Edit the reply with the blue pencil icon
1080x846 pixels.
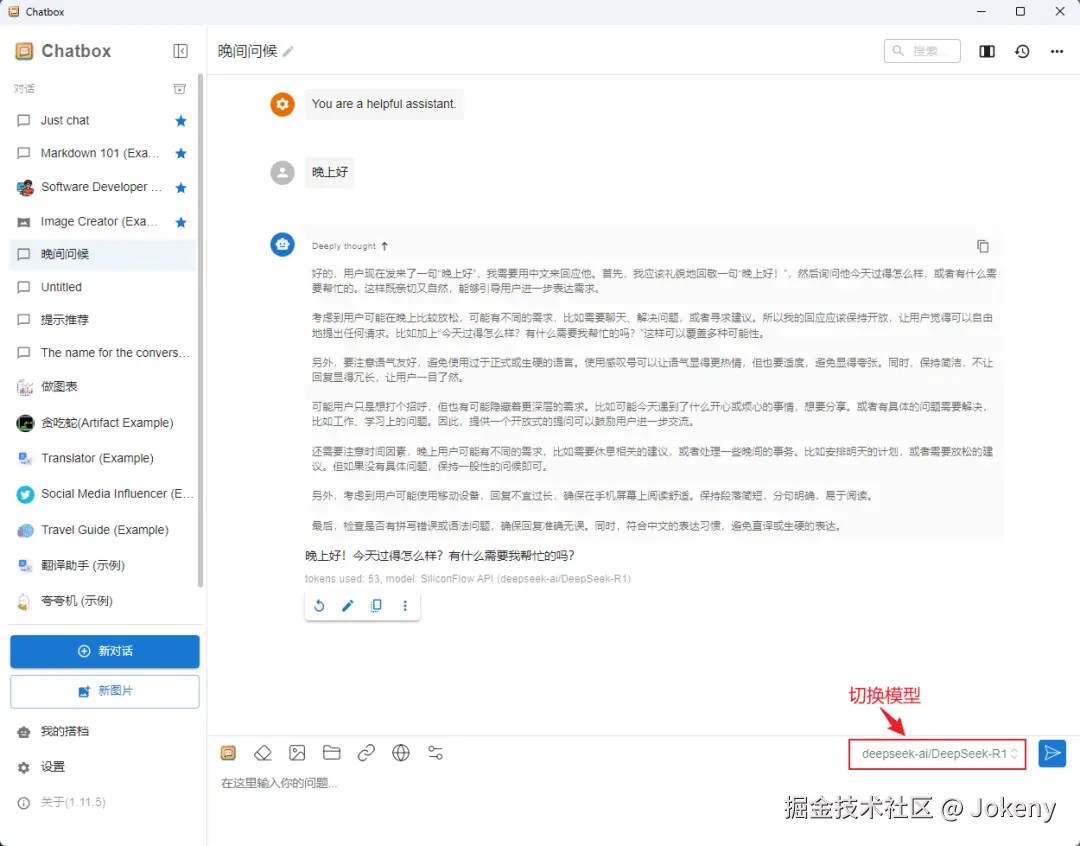[348, 606]
